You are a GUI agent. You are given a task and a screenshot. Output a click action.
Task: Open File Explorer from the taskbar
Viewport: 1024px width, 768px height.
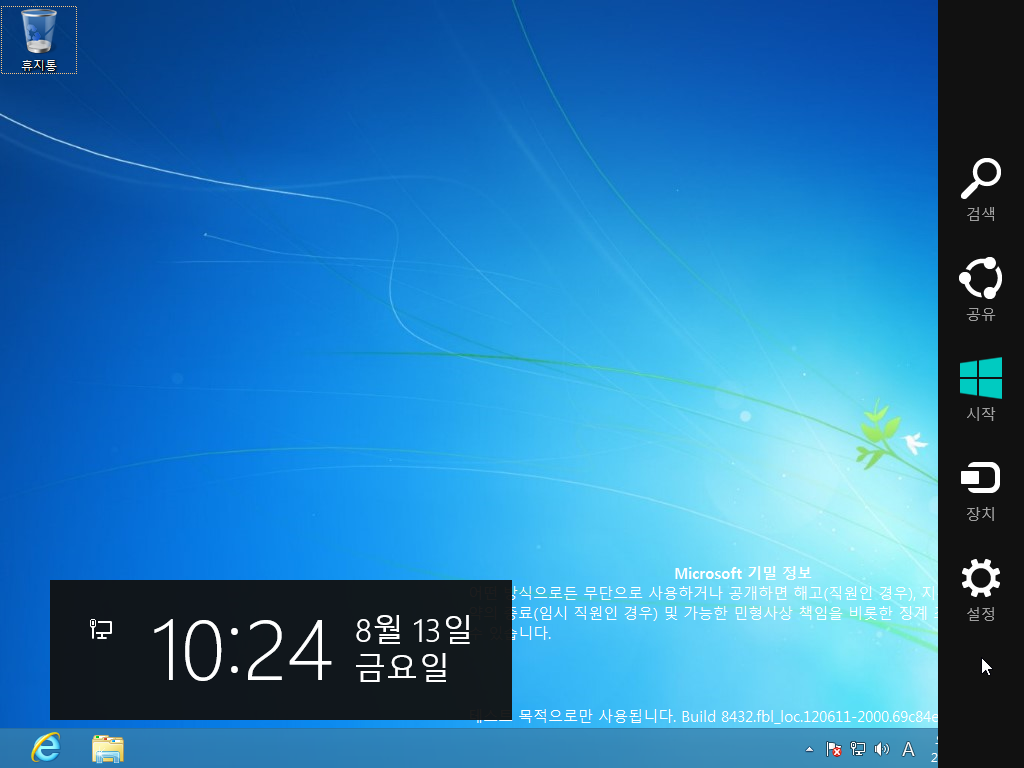pyautogui.click(x=108, y=748)
